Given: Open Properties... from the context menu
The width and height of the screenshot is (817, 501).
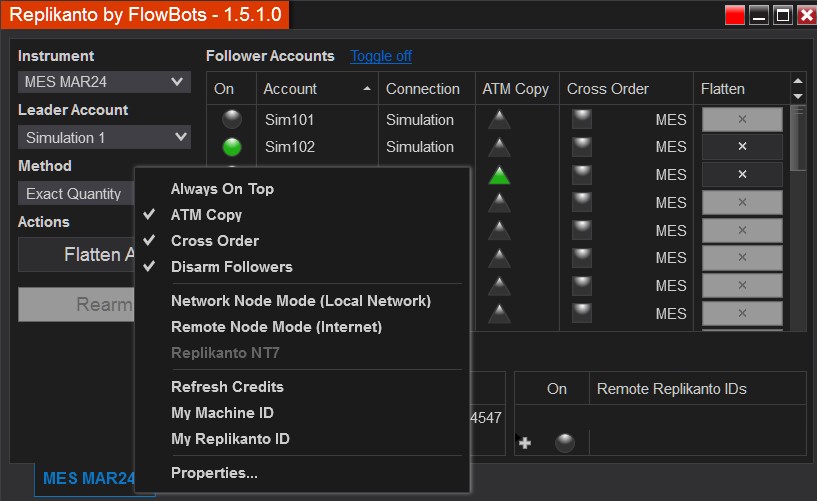Looking at the screenshot, I should 214,473.
